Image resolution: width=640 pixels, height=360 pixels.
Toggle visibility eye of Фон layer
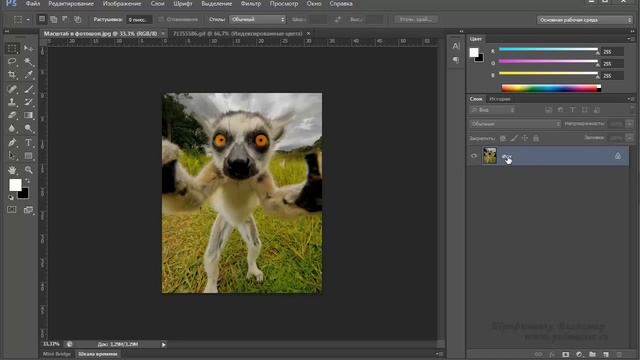[474, 156]
